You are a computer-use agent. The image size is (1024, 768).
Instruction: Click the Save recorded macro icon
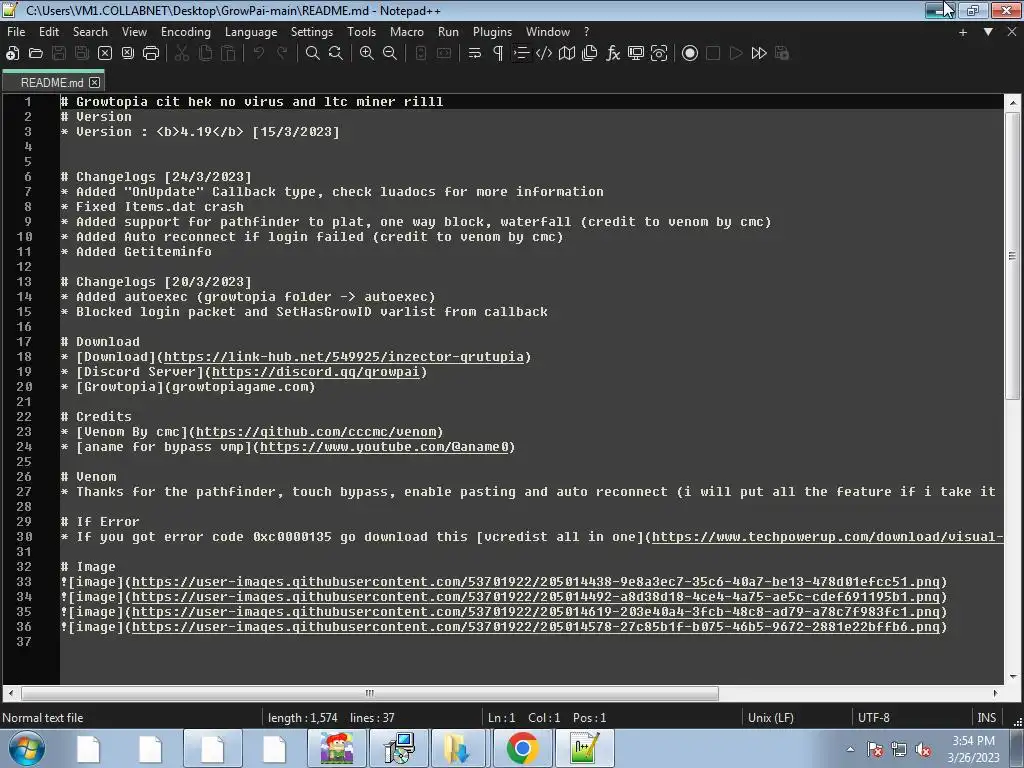click(782, 54)
